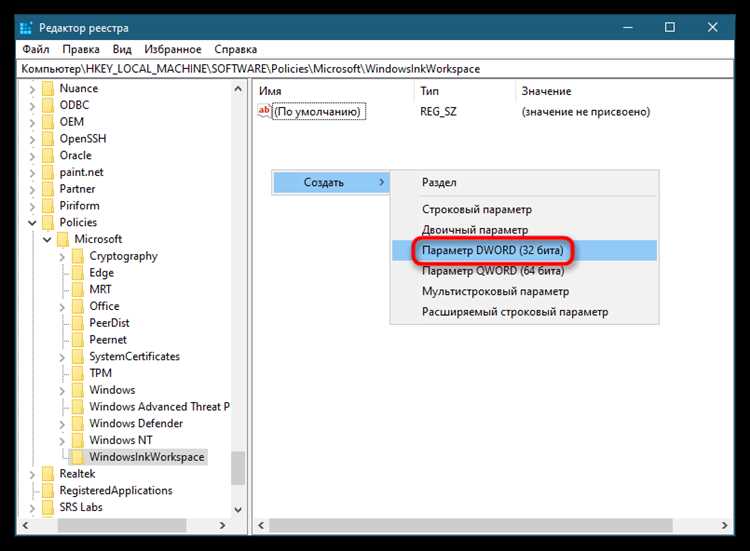Collapse the Microsoft tree node

(x=47, y=240)
